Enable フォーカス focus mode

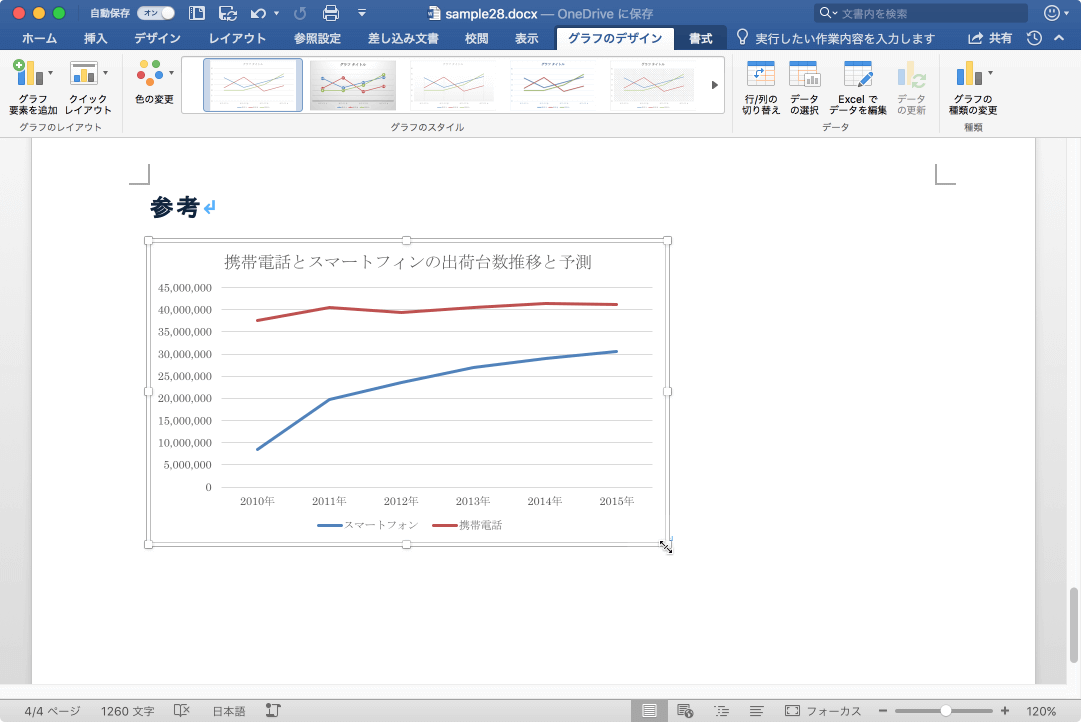pyautogui.click(x=823, y=711)
